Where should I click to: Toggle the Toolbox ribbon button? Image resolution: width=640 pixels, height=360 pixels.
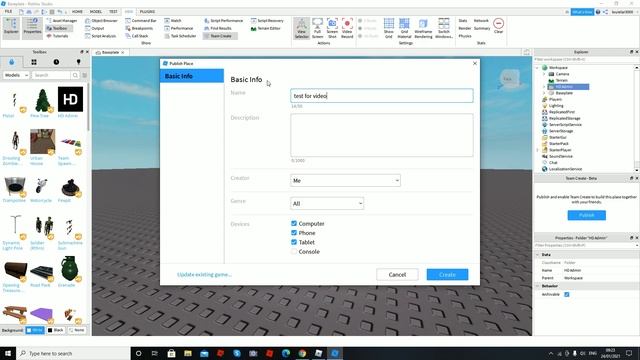coord(59,28)
